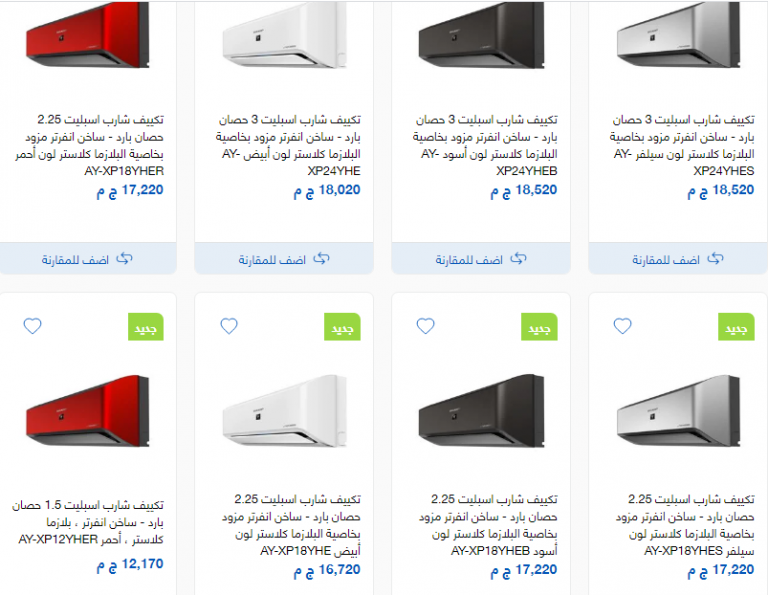Favorite the red 1.5 HP AY-XP12YHER unit

33,326
